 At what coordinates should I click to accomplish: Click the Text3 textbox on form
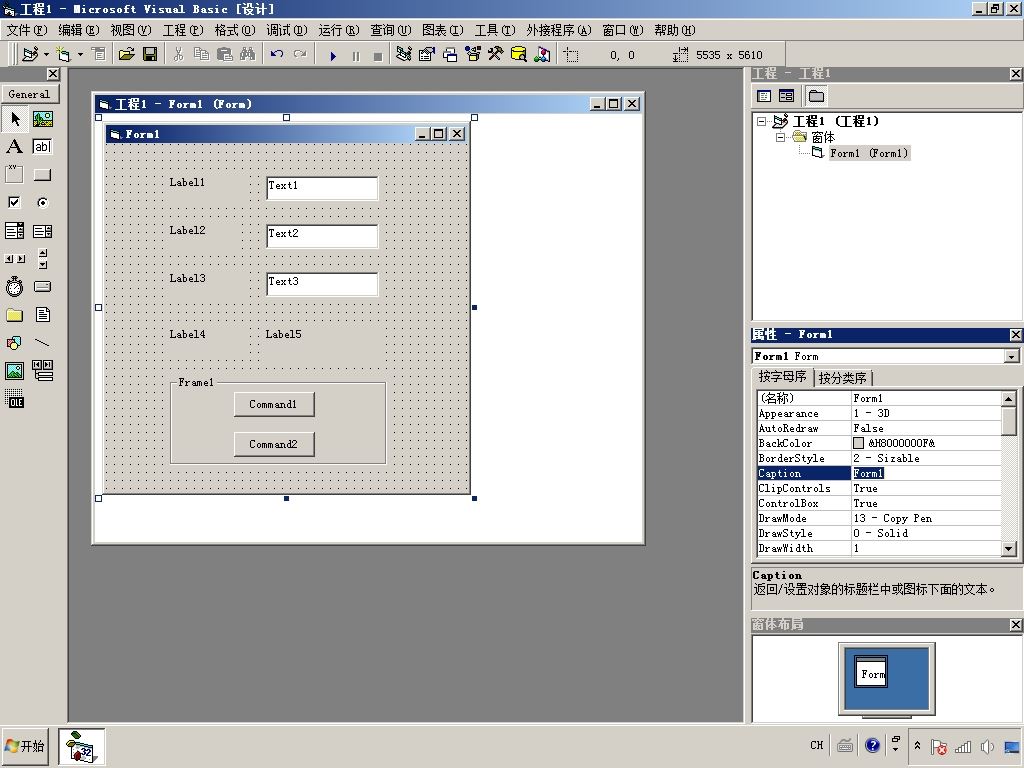click(x=322, y=284)
